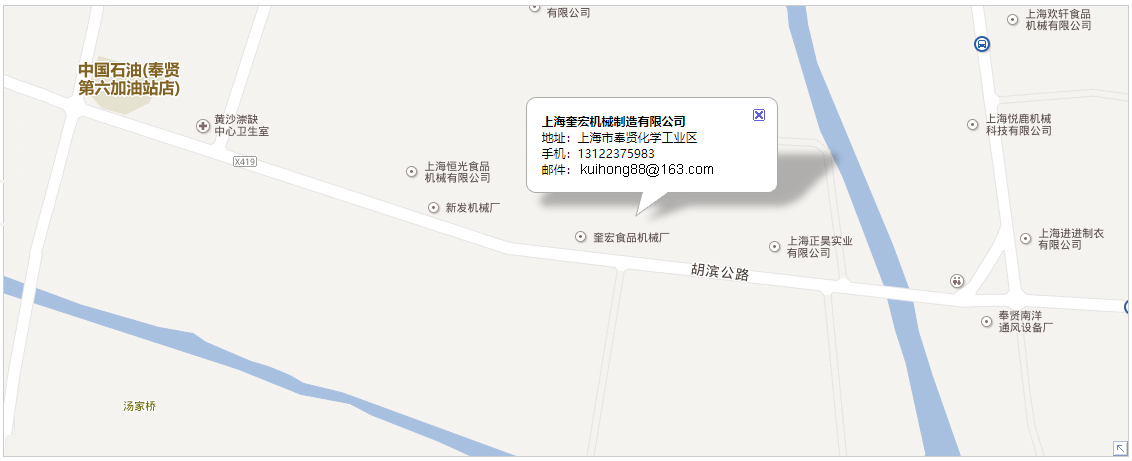Select 上海进进制衣有限公司 marker
Image resolution: width=1132 pixels, height=461 pixels.
pyautogui.click(x=1026, y=239)
